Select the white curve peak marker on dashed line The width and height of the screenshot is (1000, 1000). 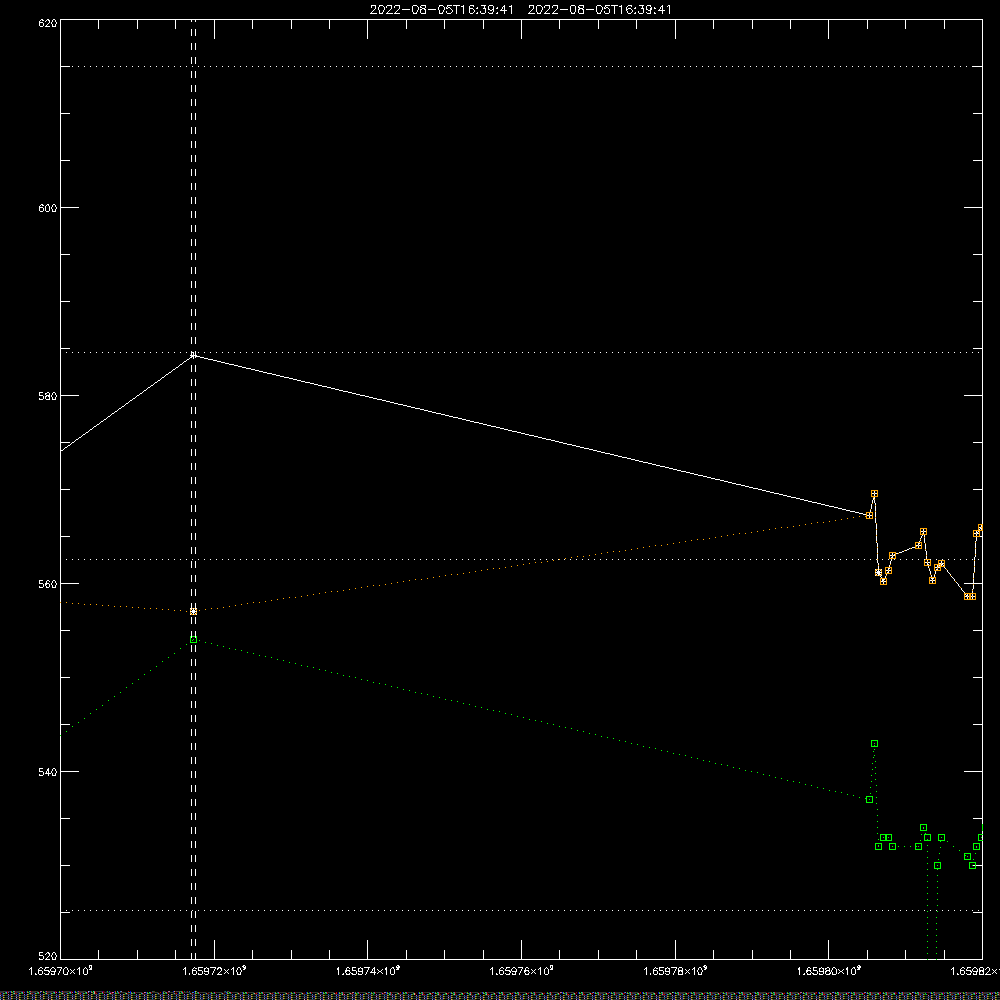(x=194, y=355)
